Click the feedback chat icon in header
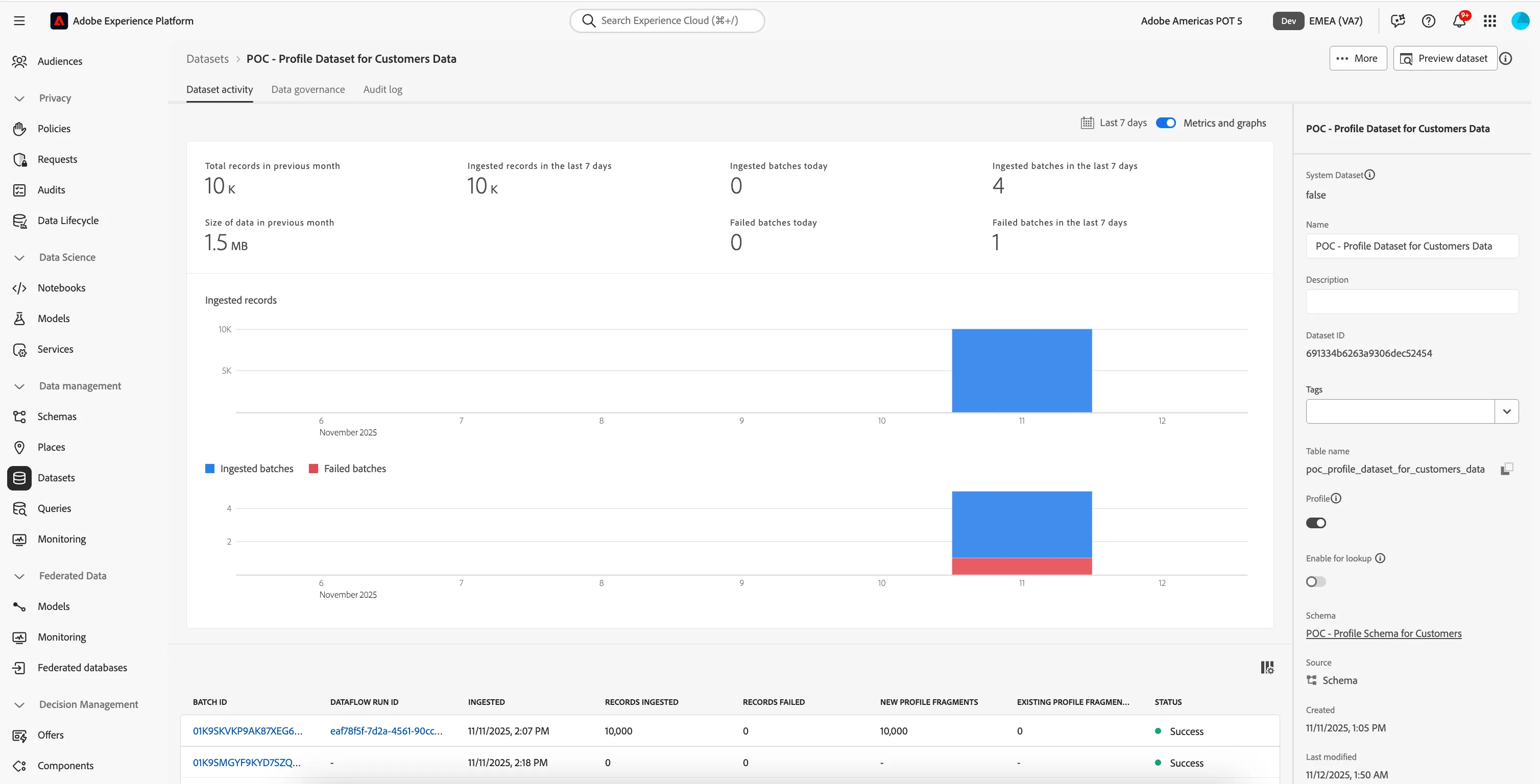This screenshot has height=784, width=1540. [x=1398, y=21]
